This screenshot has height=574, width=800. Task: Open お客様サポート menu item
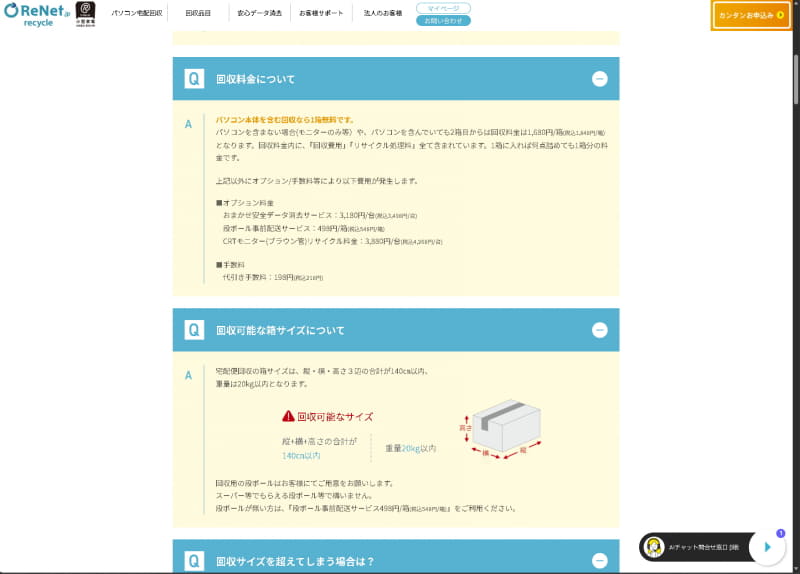pos(321,13)
